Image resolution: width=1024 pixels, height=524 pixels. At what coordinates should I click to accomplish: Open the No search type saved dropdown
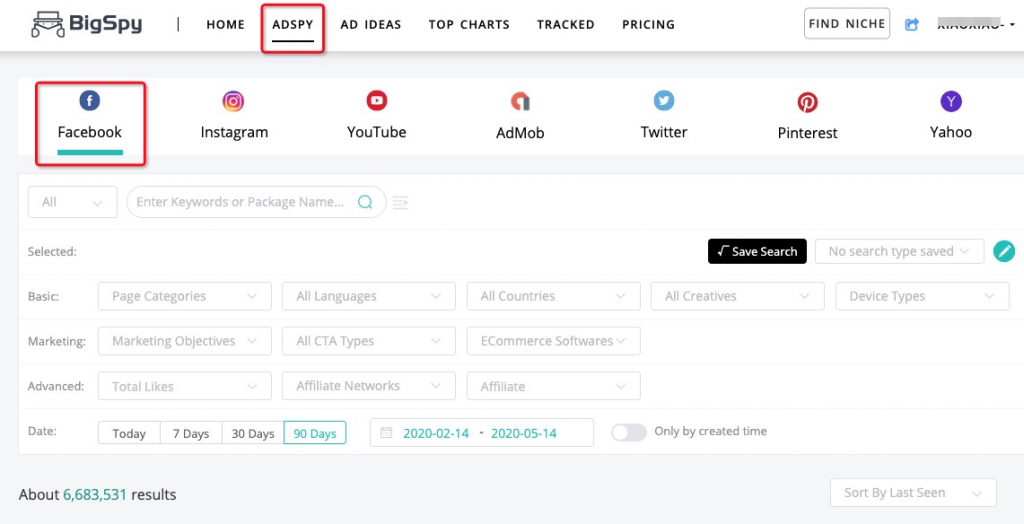click(899, 251)
